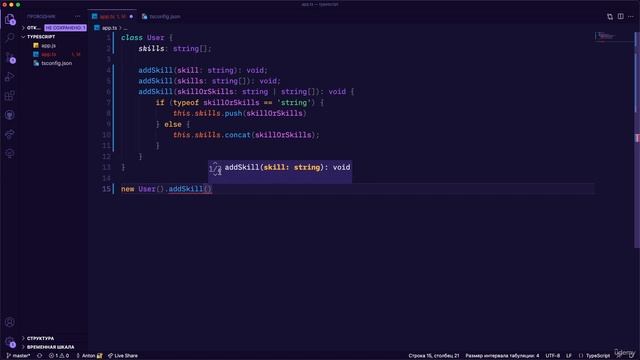Switch to the app.ts editor tab
This screenshot has height=360, width=640.
point(112,17)
